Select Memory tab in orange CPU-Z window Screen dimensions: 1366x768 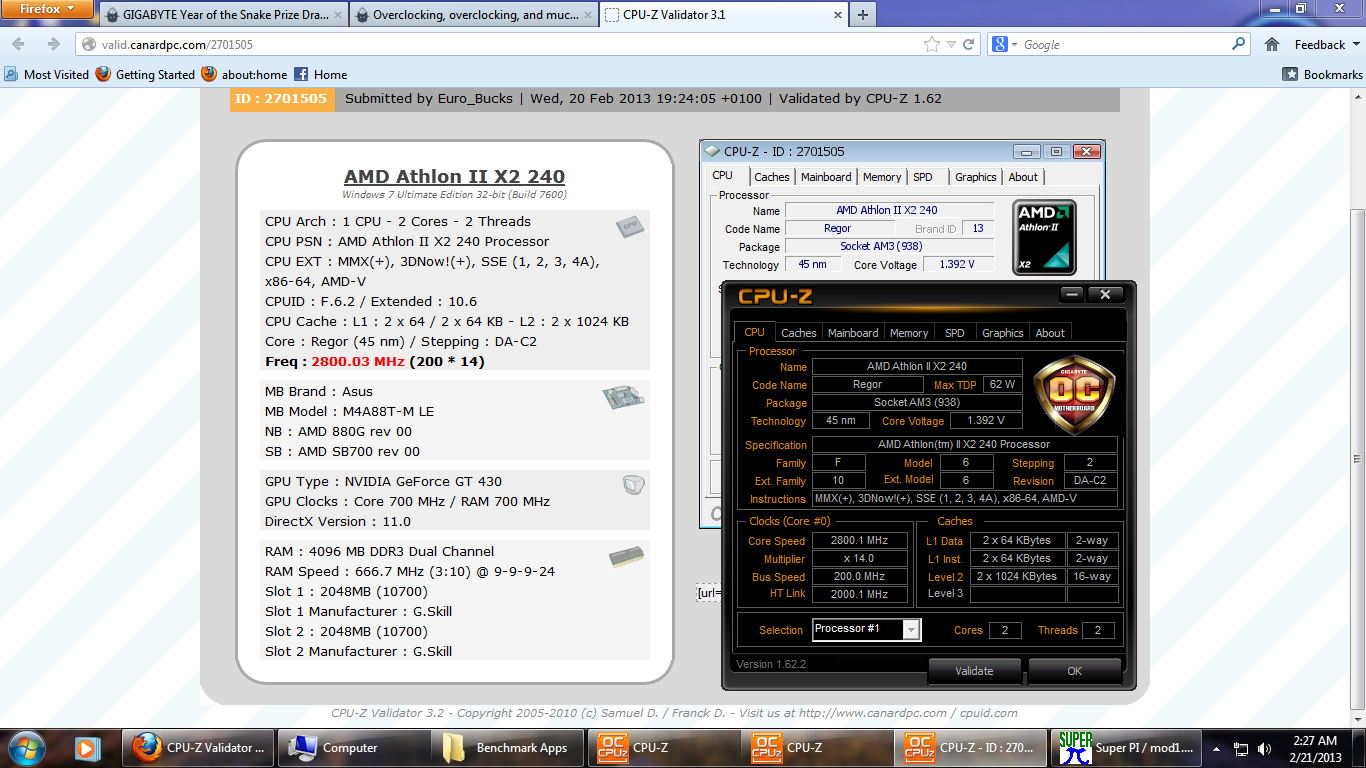pyautogui.click(x=909, y=333)
